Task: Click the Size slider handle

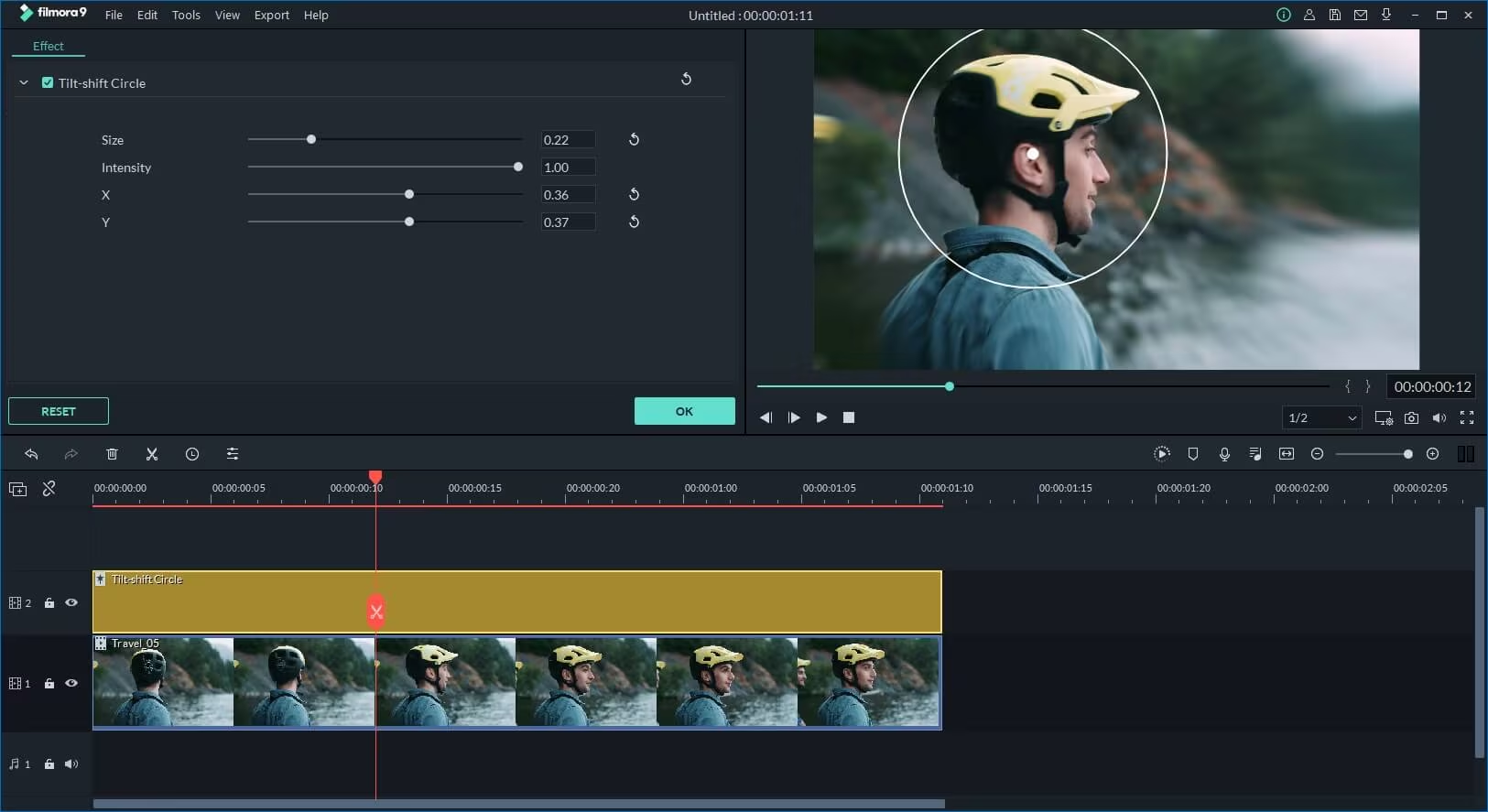Action: pos(311,139)
